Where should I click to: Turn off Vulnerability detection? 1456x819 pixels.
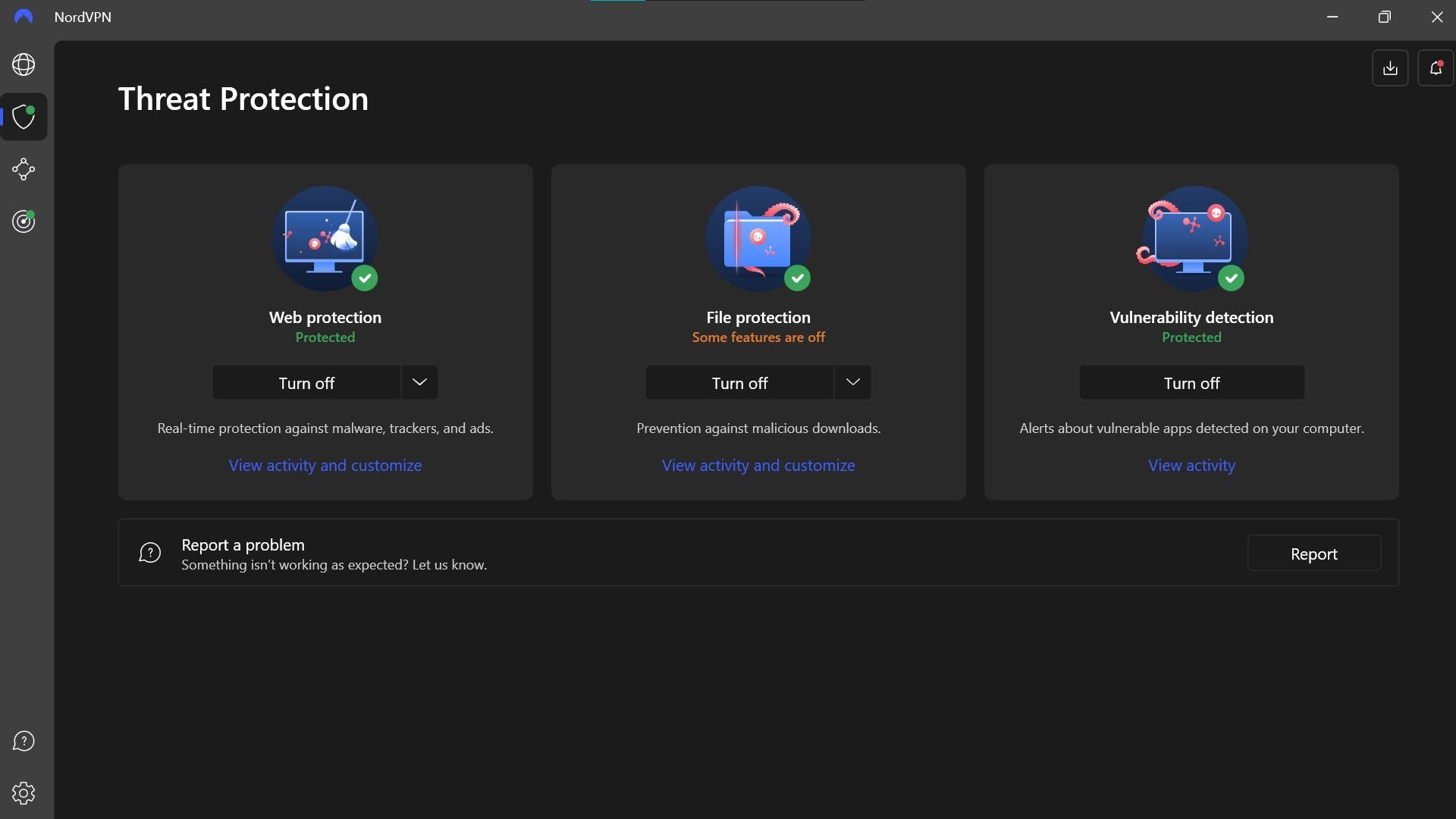click(x=1191, y=383)
